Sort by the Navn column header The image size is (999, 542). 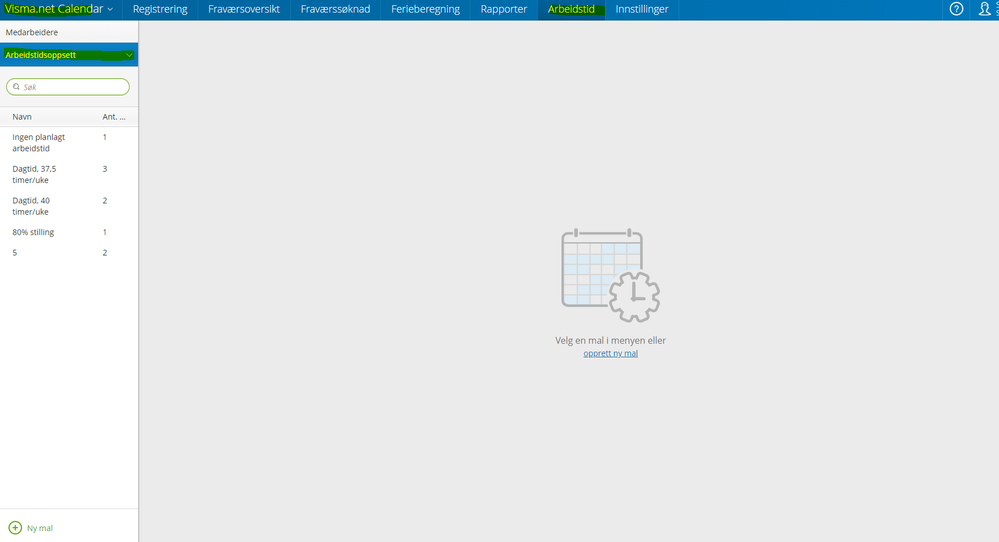22,117
